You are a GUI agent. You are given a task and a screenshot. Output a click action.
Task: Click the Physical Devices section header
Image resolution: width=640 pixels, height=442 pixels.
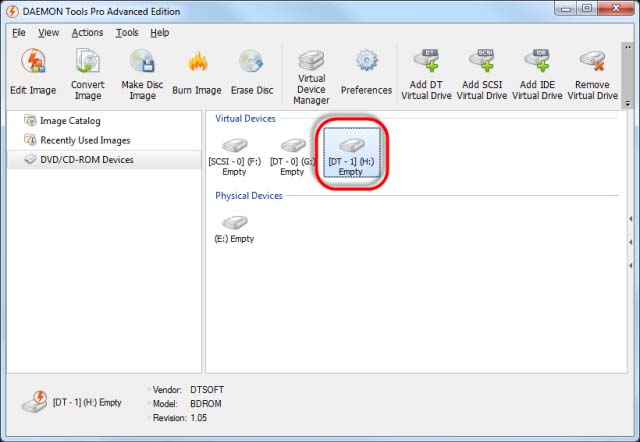[x=249, y=196]
